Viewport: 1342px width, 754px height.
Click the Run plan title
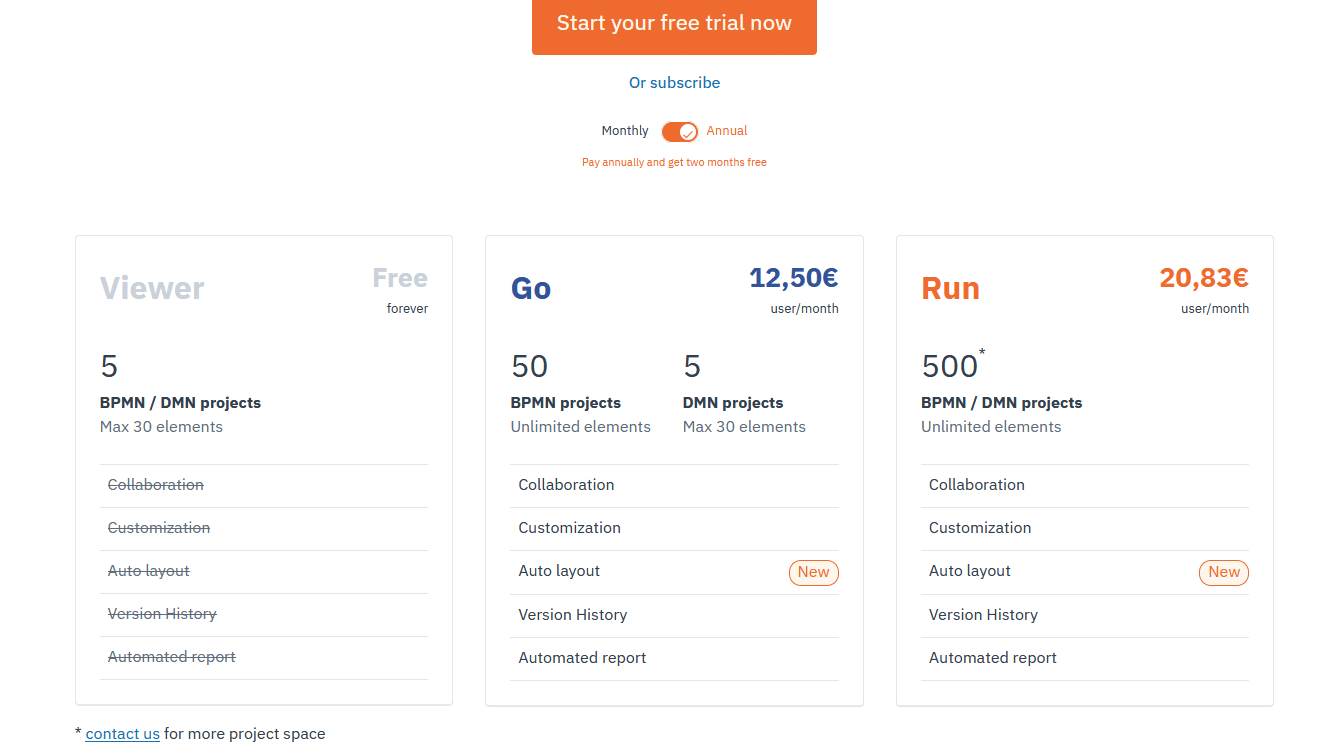(x=950, y=288)
